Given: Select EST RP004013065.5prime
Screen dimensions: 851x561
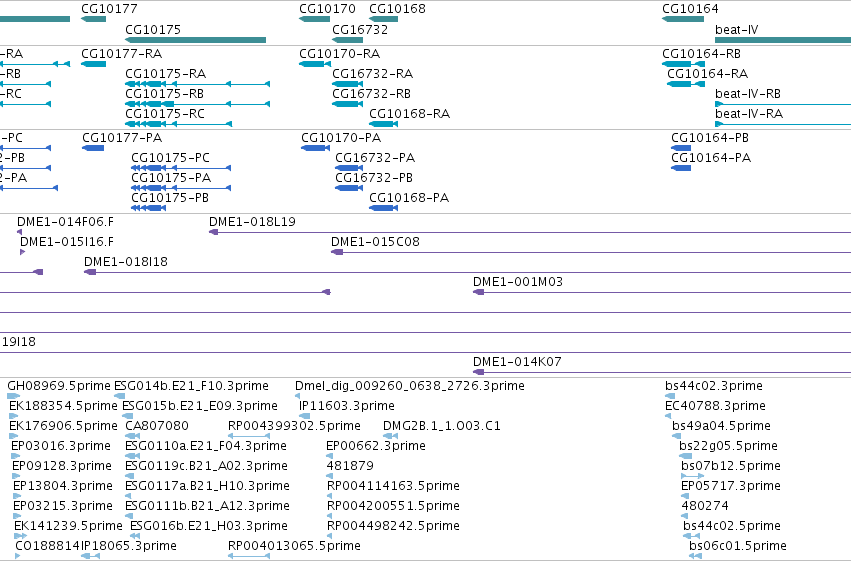Looking at the screenshot, I should (249, 556).
